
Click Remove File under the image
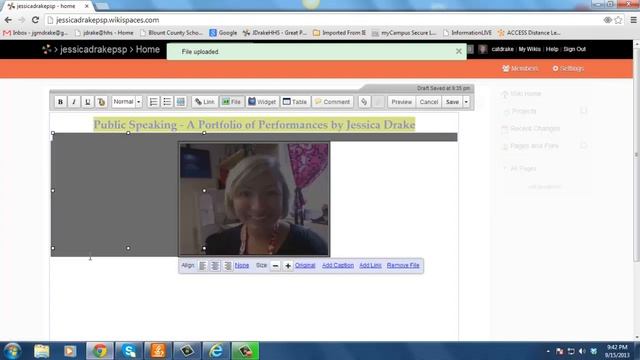coord(403,265)
